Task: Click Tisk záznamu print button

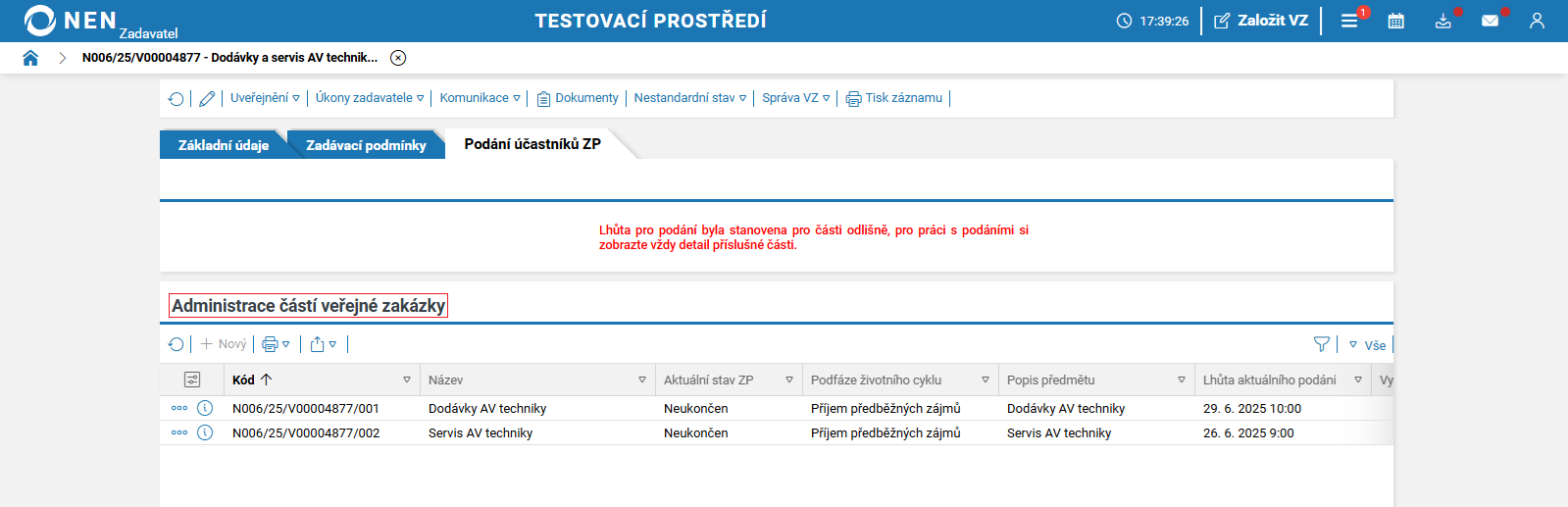Action: (894, 98)
